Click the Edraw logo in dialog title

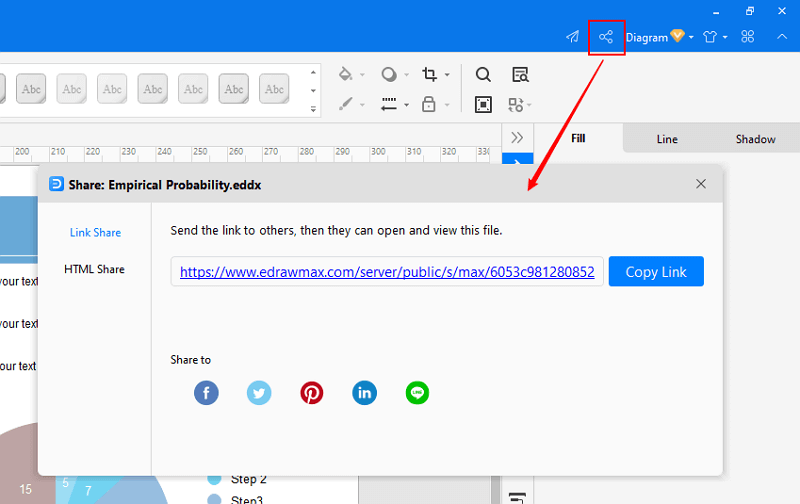pyautogui.click(x=56, y=184)
